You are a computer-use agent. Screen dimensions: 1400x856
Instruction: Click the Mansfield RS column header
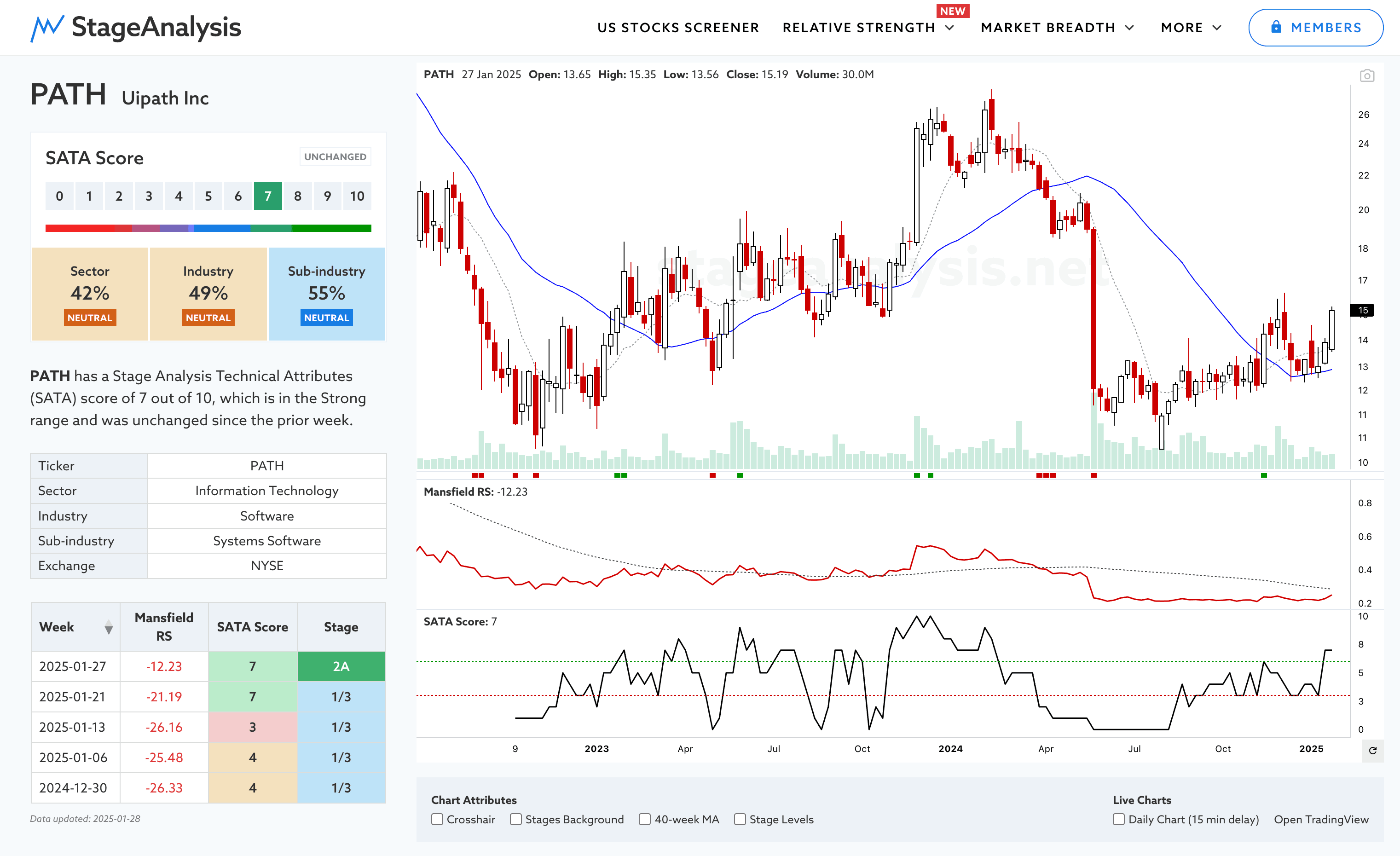164,626
